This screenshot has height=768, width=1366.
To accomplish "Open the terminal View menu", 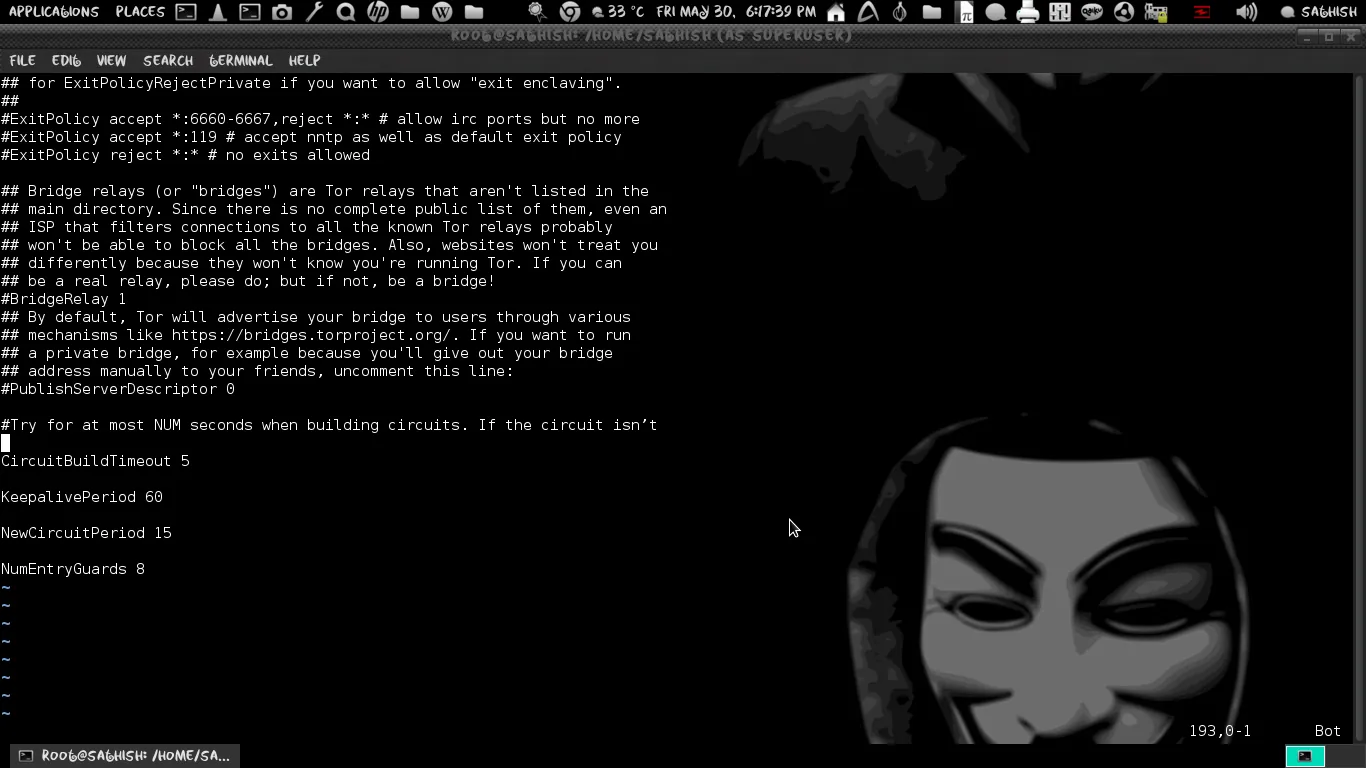I will (111, 60).
